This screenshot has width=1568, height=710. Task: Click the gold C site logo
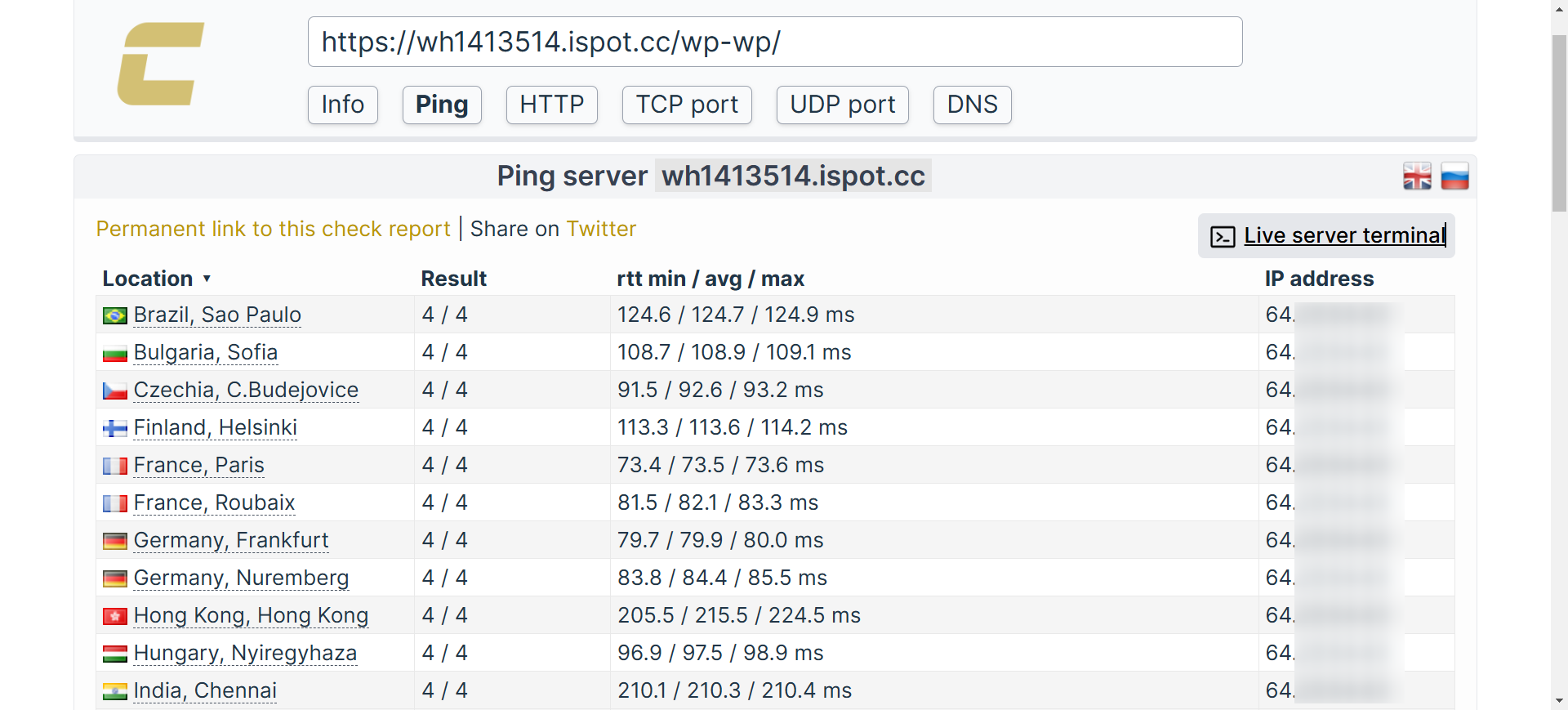tap(160, 64)
